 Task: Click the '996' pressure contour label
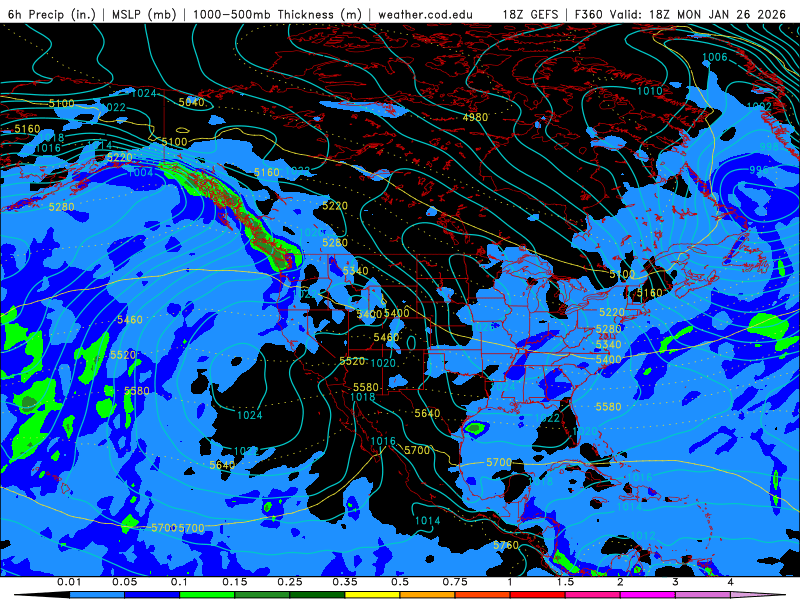coord(759,170)
